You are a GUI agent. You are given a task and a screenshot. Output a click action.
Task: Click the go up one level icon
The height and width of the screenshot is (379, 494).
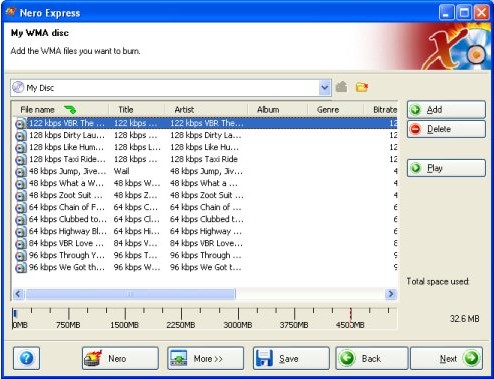pyautogui.click(x=341, y=87)
